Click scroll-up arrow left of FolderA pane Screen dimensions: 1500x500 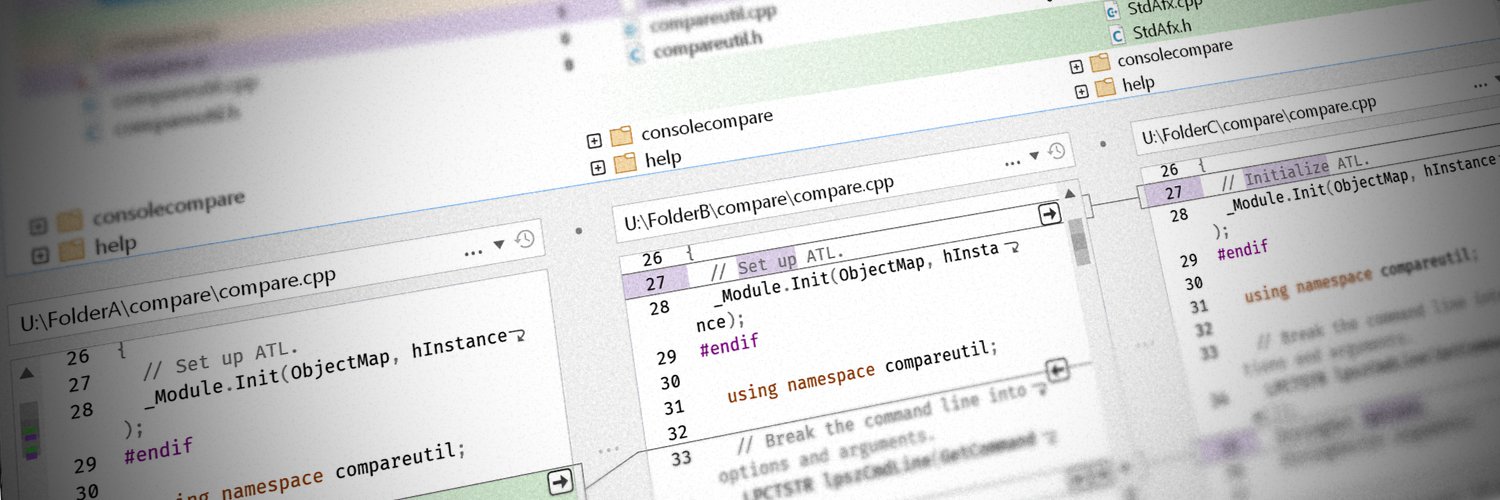click(27, 374)
